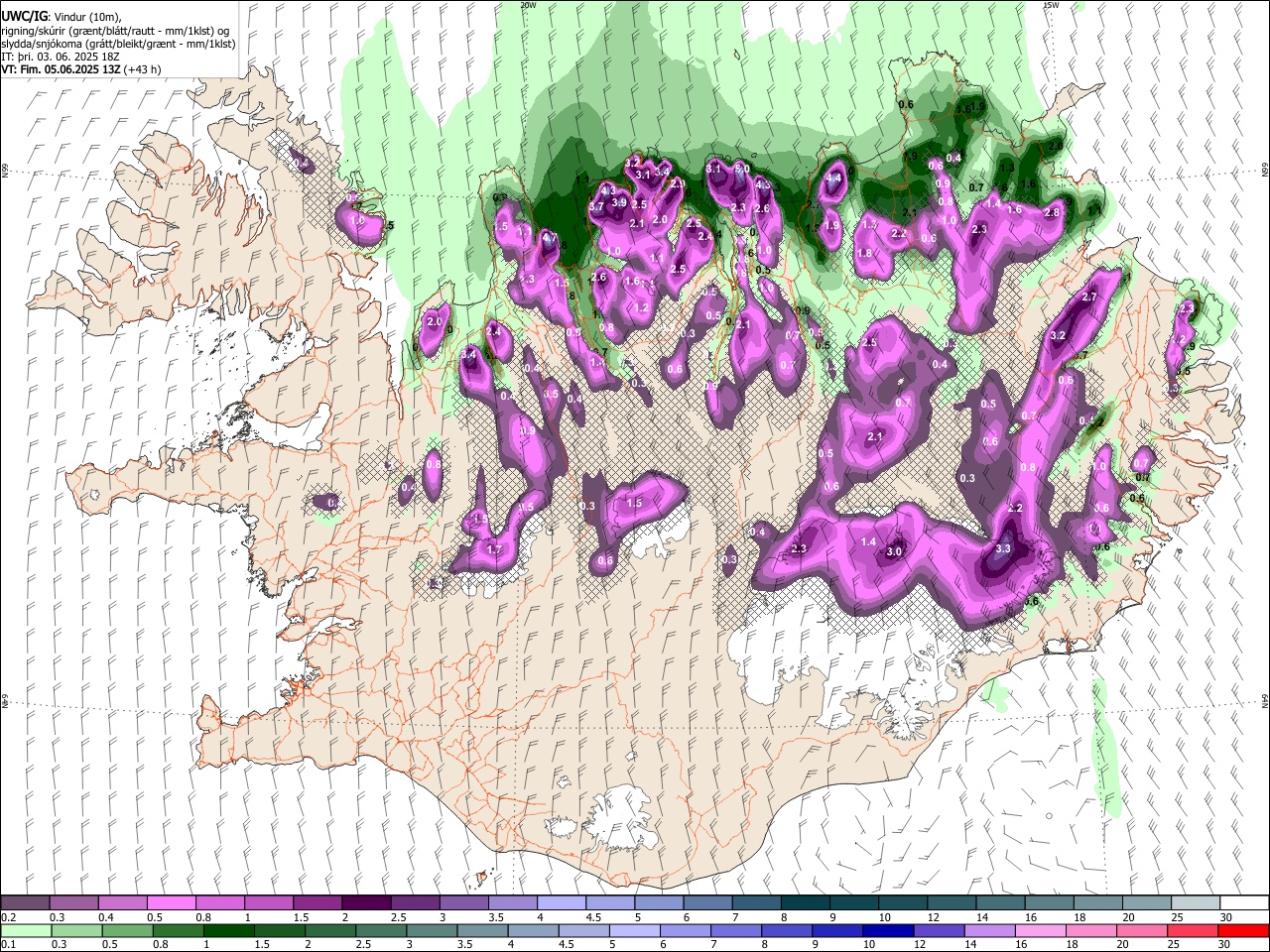
Task: Select the palest green 0.1–0.3 rain legend swatch
Action: pos(25,931)
